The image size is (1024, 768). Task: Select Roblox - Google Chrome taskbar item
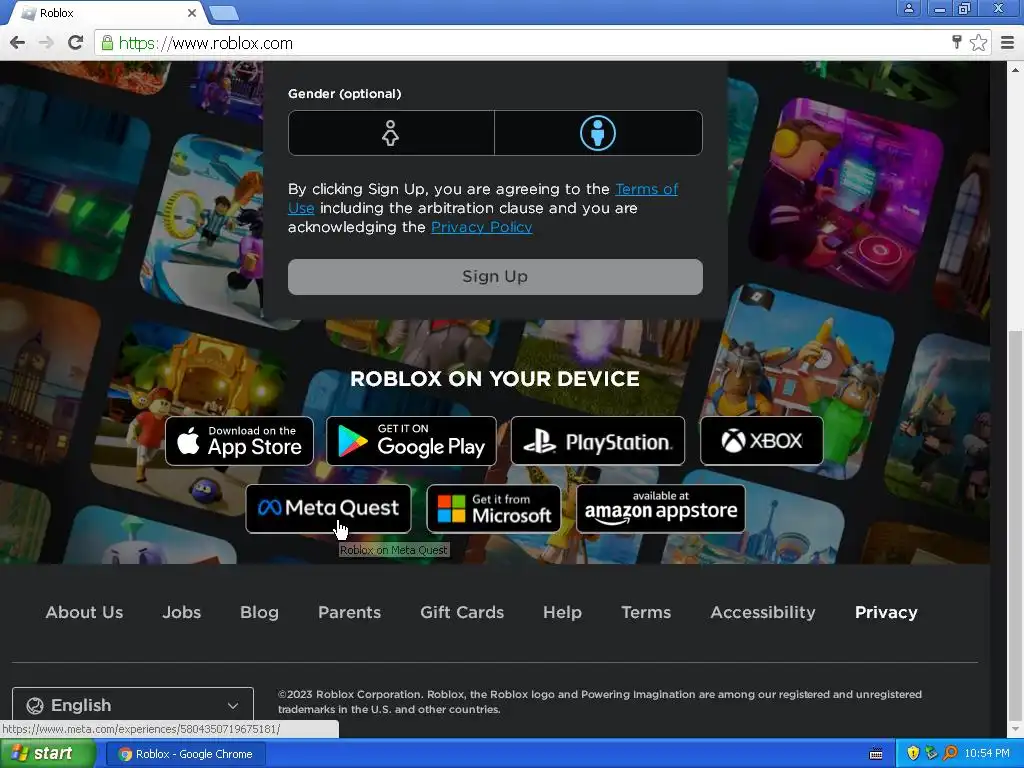(185, 754)
